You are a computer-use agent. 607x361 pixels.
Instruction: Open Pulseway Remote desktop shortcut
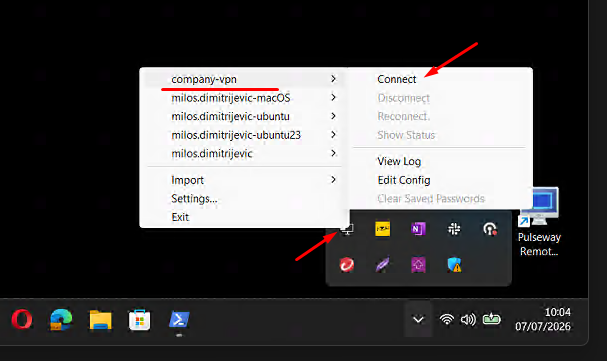(x=539, y=222)
